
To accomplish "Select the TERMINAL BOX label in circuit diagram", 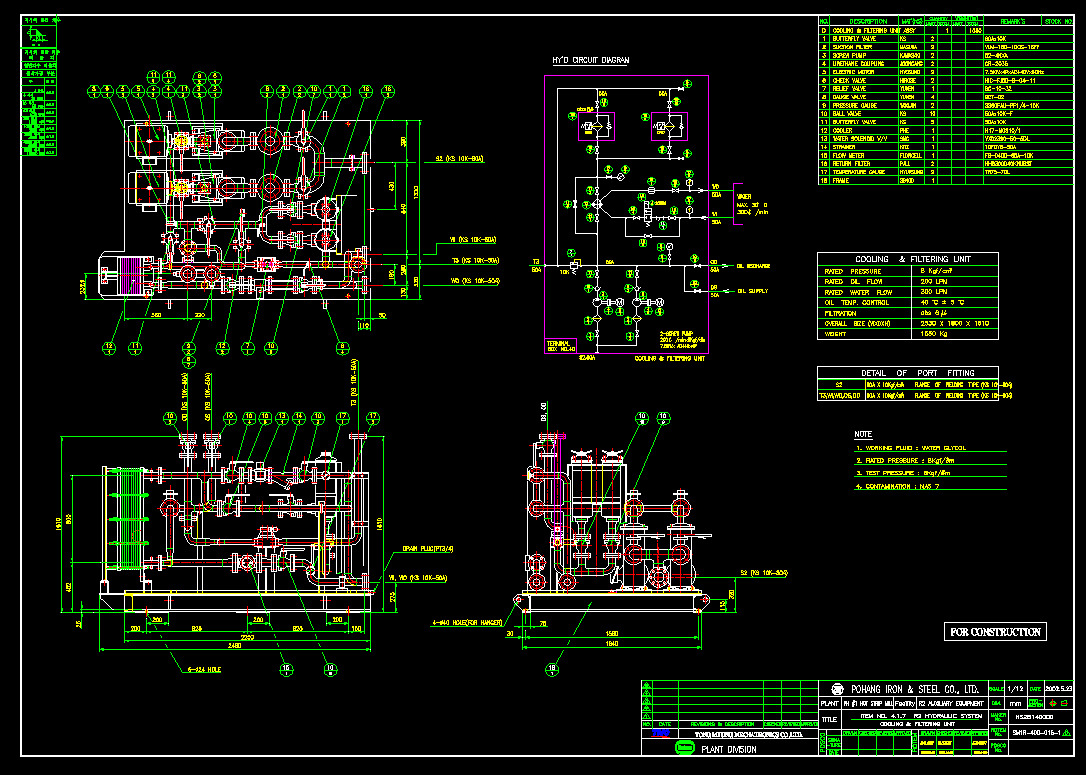I will (560, 346).
